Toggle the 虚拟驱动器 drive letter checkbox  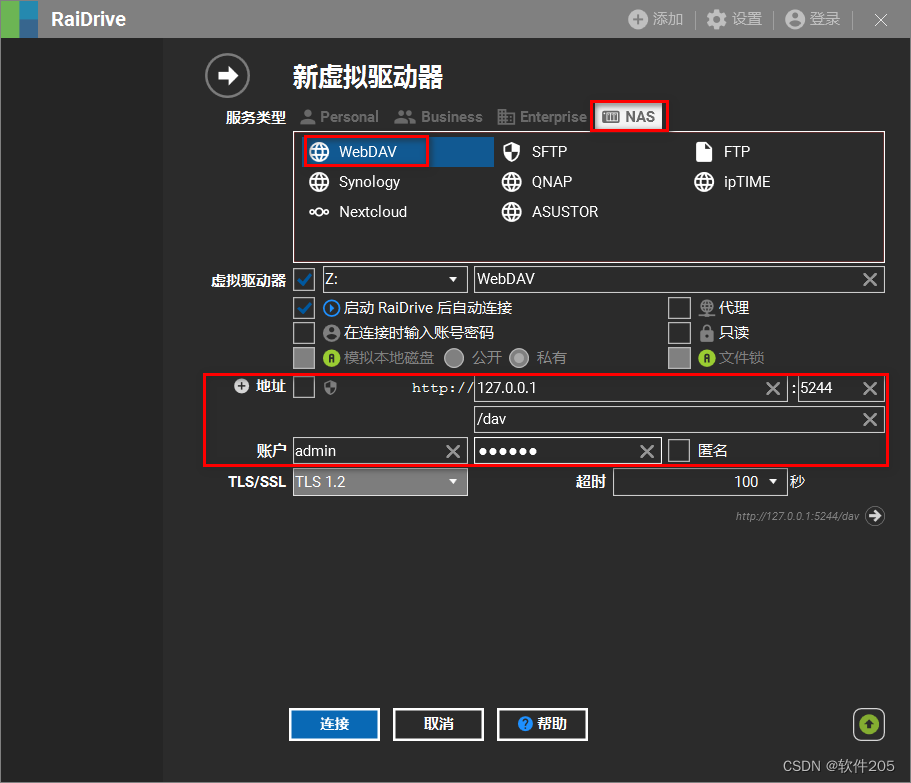point(304,279)
